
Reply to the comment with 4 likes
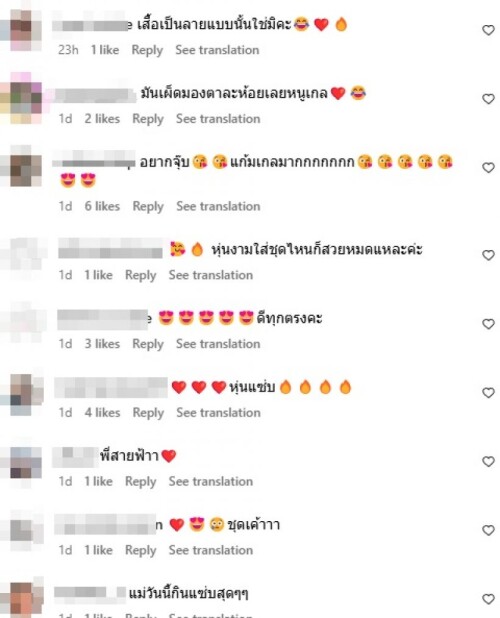click(x=148, y=413)
